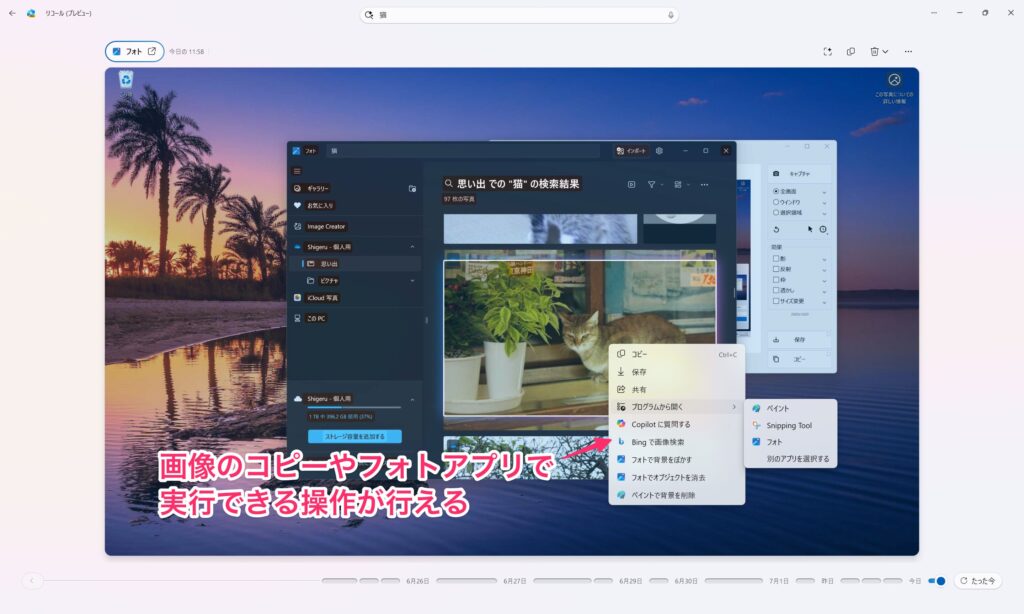1024x614 pixels.
Task: Click the microphone icon in Recall search box
Action: coord(671,14)
